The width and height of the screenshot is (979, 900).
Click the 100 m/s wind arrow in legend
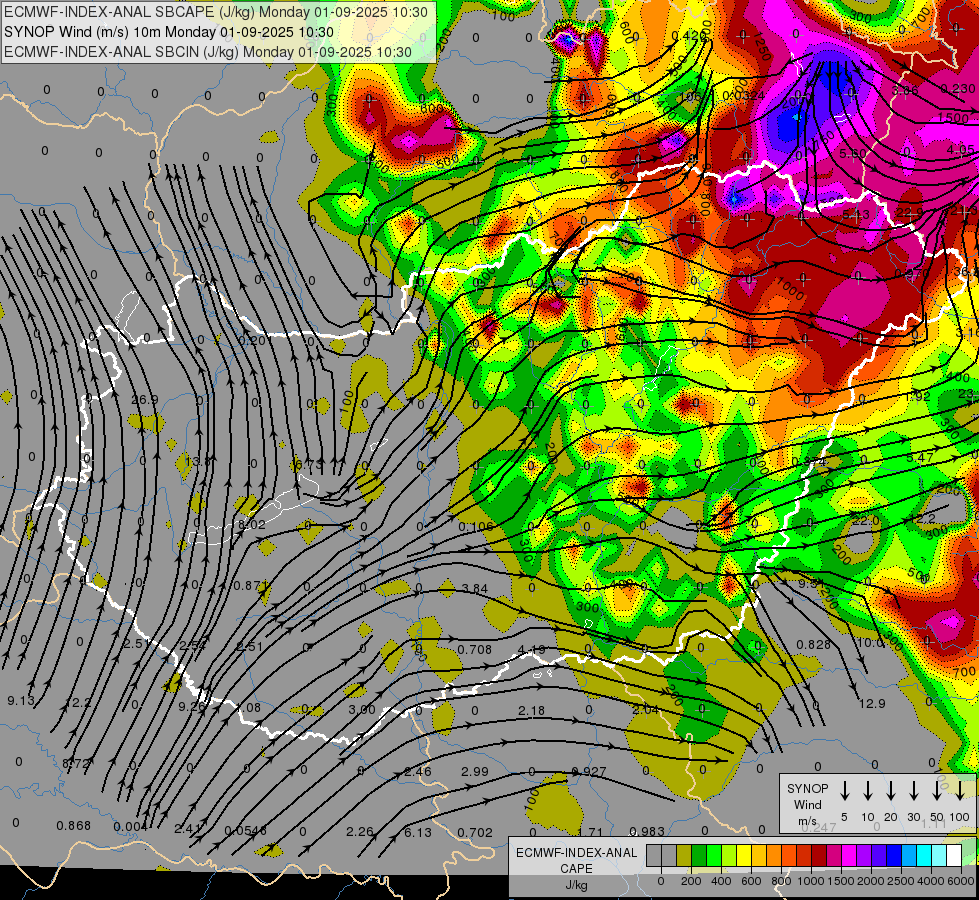pos(960,790)
